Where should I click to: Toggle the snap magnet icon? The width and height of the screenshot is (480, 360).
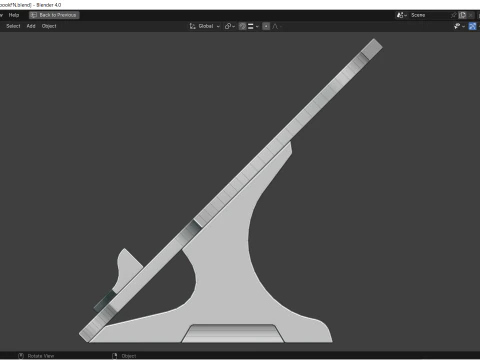pyautogui.click(x=243, y=26)
